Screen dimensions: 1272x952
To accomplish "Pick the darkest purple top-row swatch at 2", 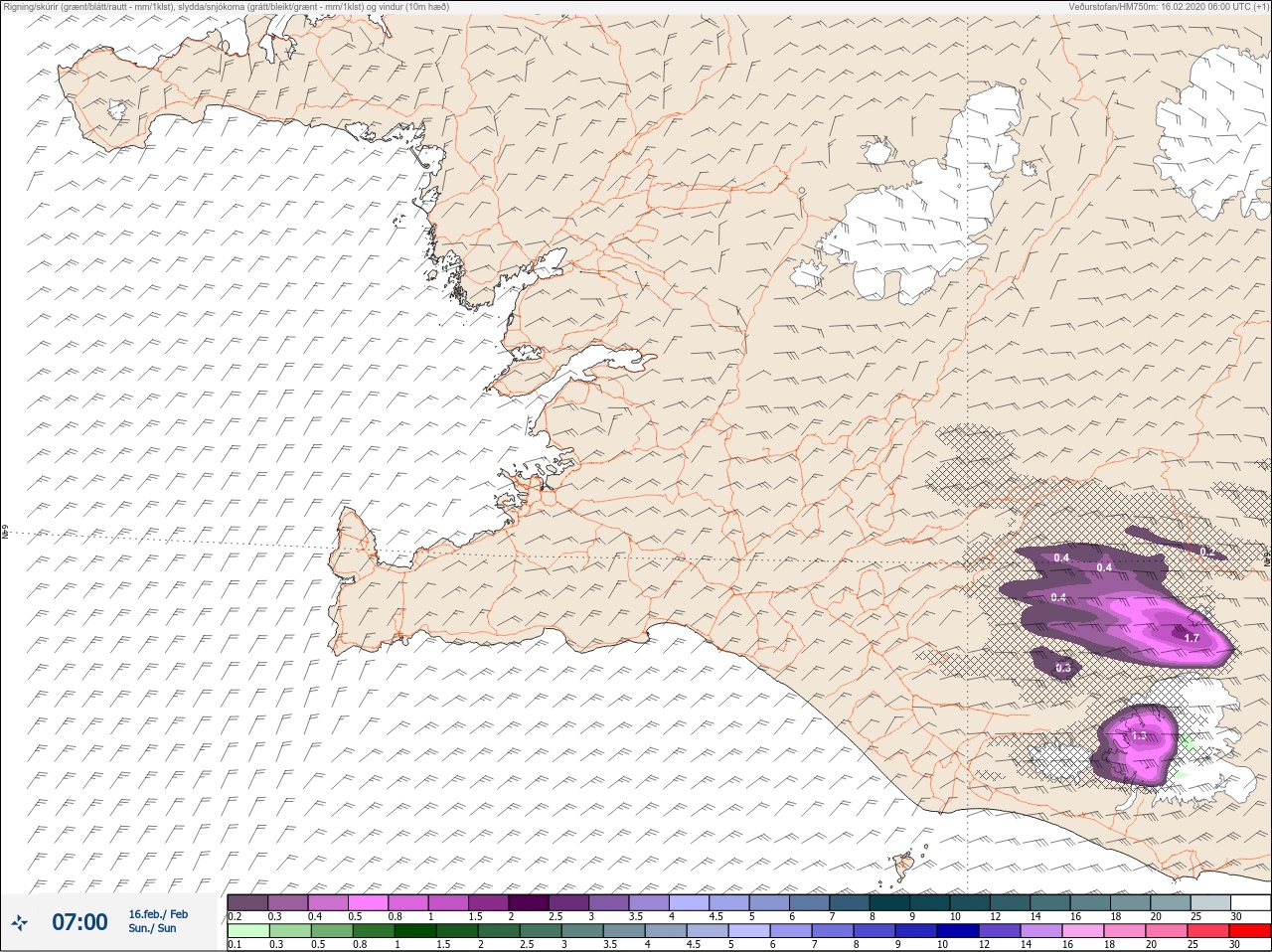I will click(x=529, y=902).
